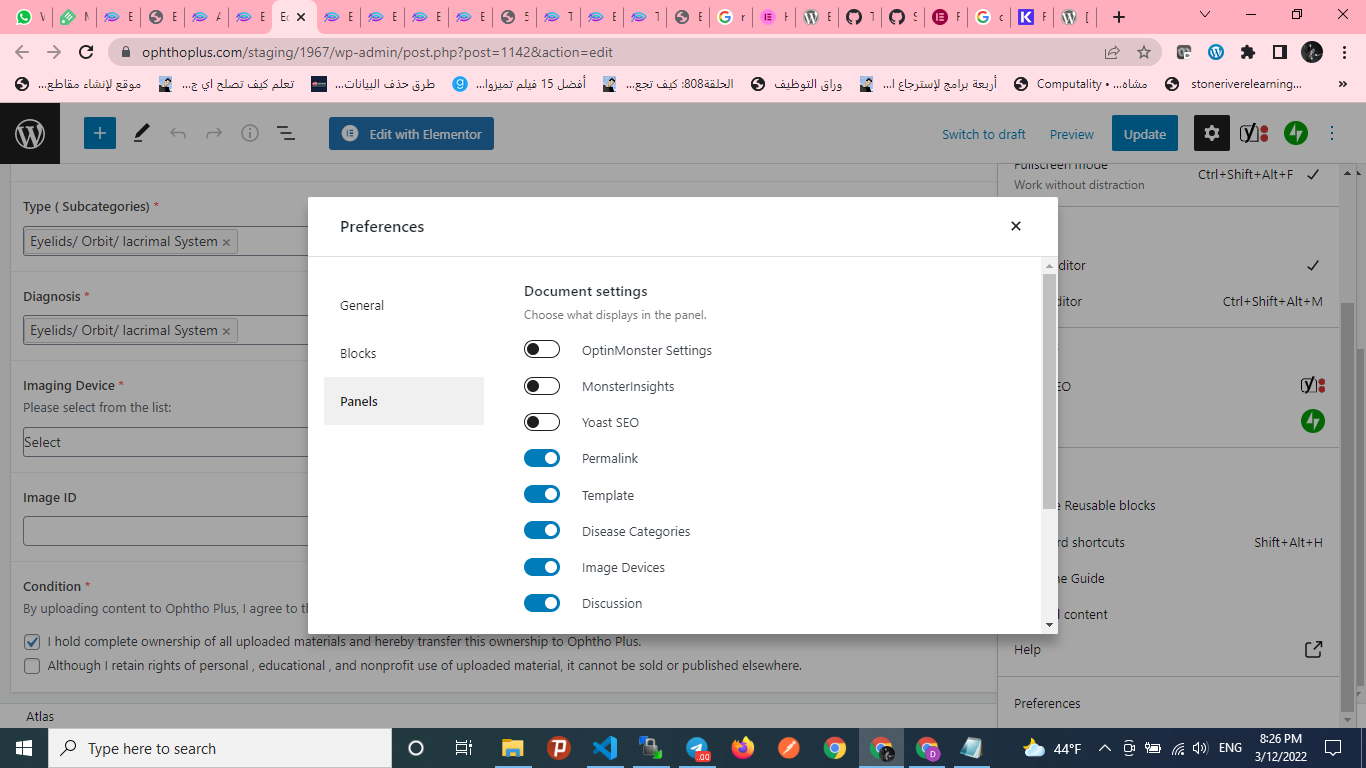Show hidden system tray icons

1105,748
